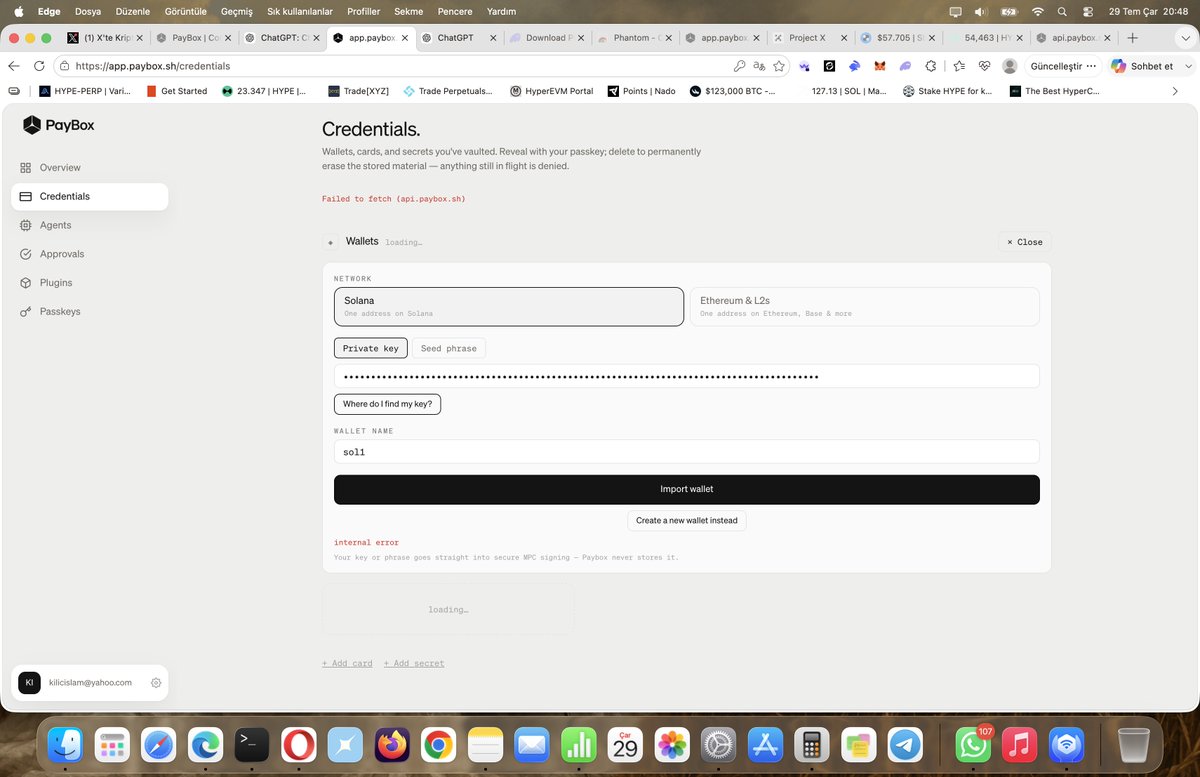Screen dimensions: 1200x777
Task: Switch to the PayBox | Co... tab
Action: pyautogui.click(x=194, y=38)
